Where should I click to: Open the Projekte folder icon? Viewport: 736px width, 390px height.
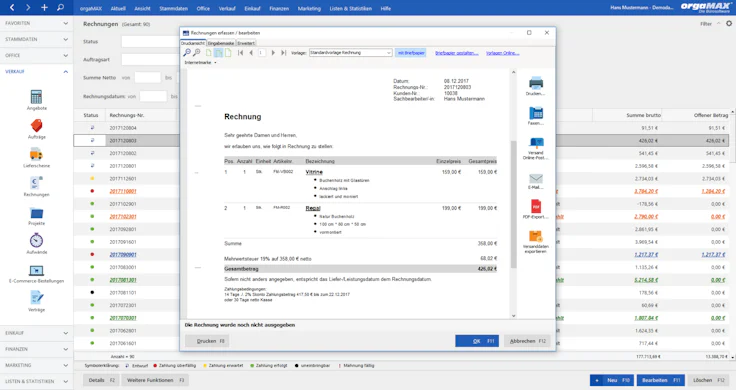point(36,213)
